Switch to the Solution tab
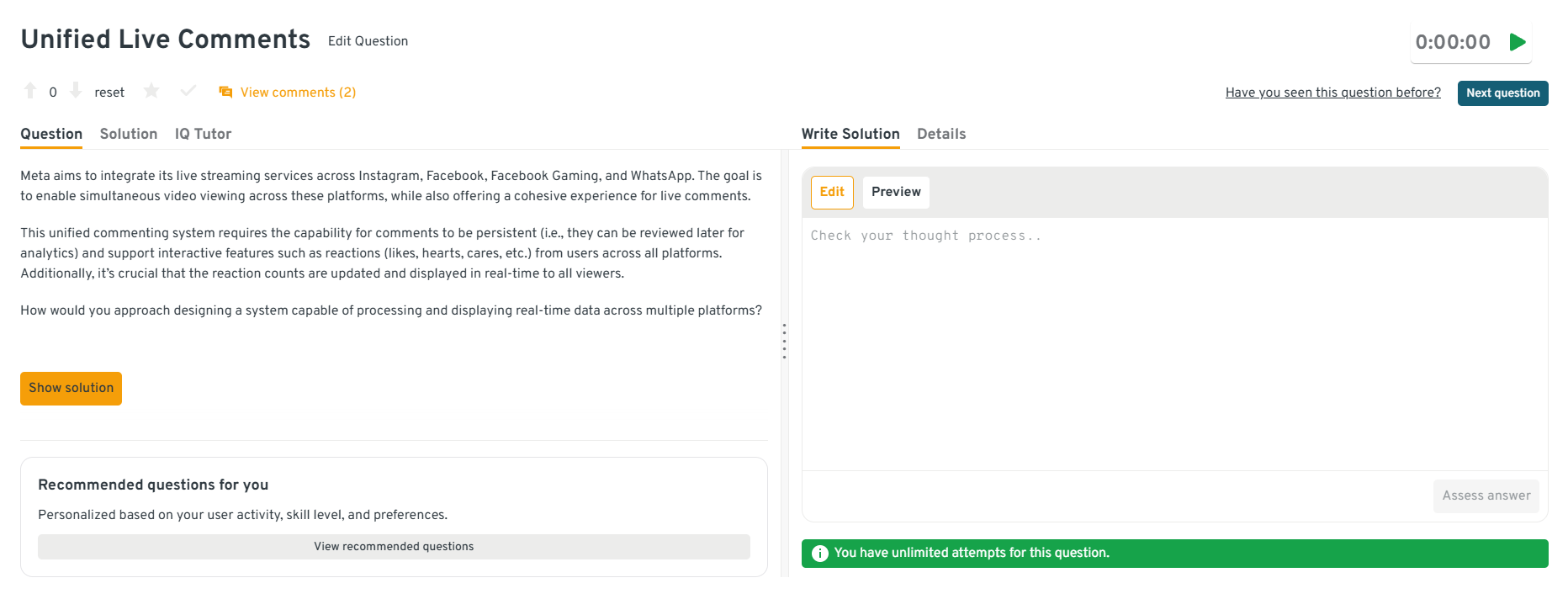This screenshot has height=599, width=1568. 129,134
